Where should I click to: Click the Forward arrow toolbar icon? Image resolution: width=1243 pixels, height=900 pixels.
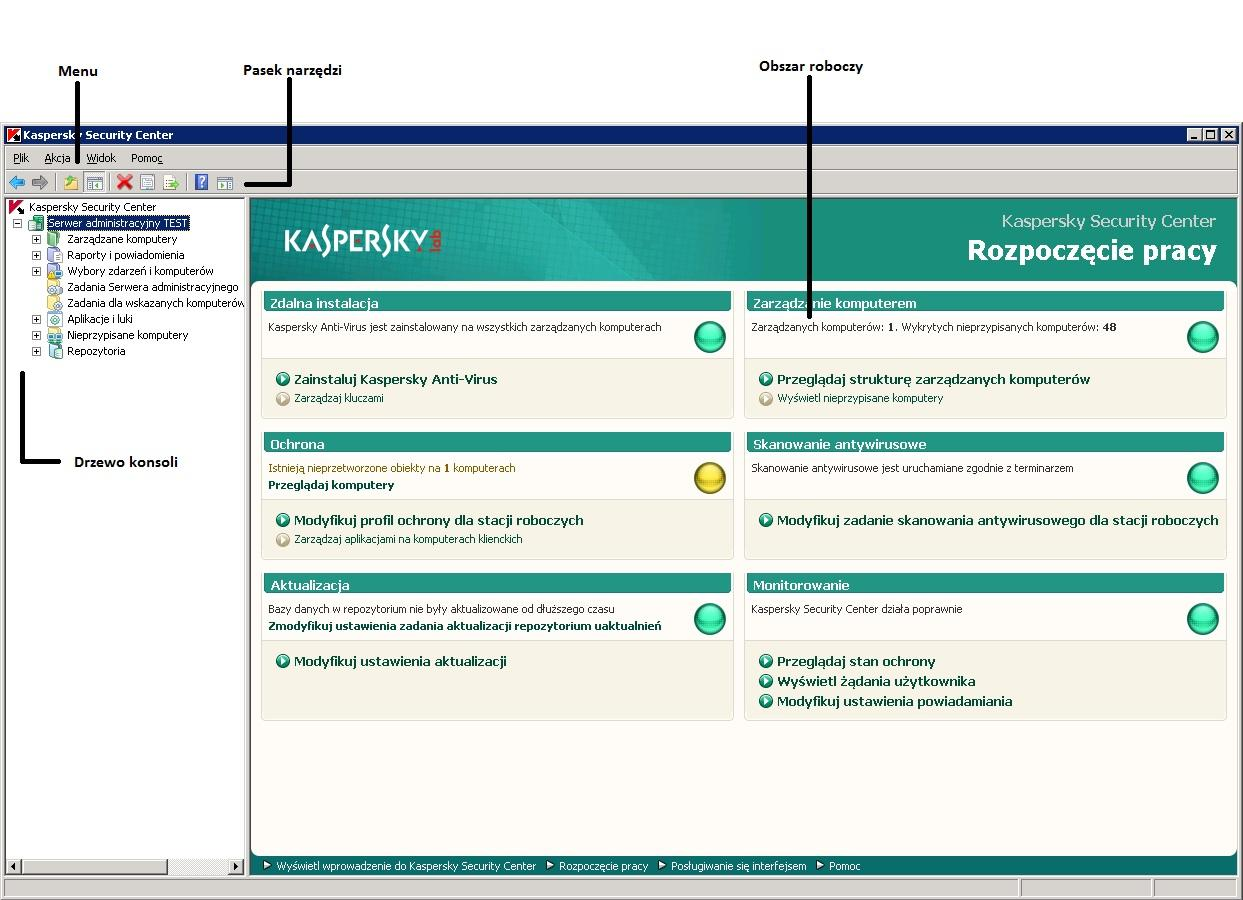40,182
